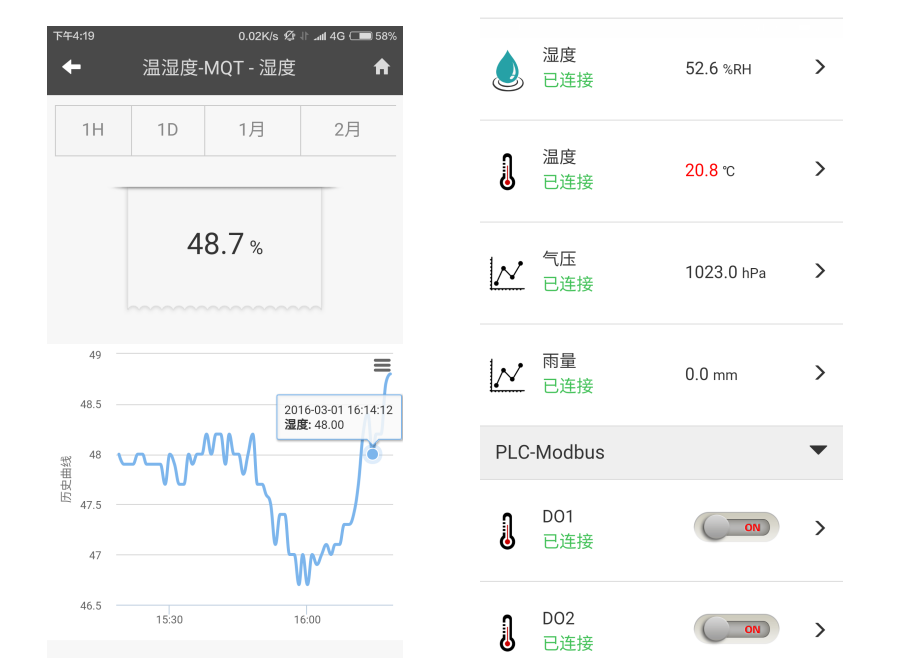
Task: Collapse the PLC-Modbus section
Action: [818, 451]
